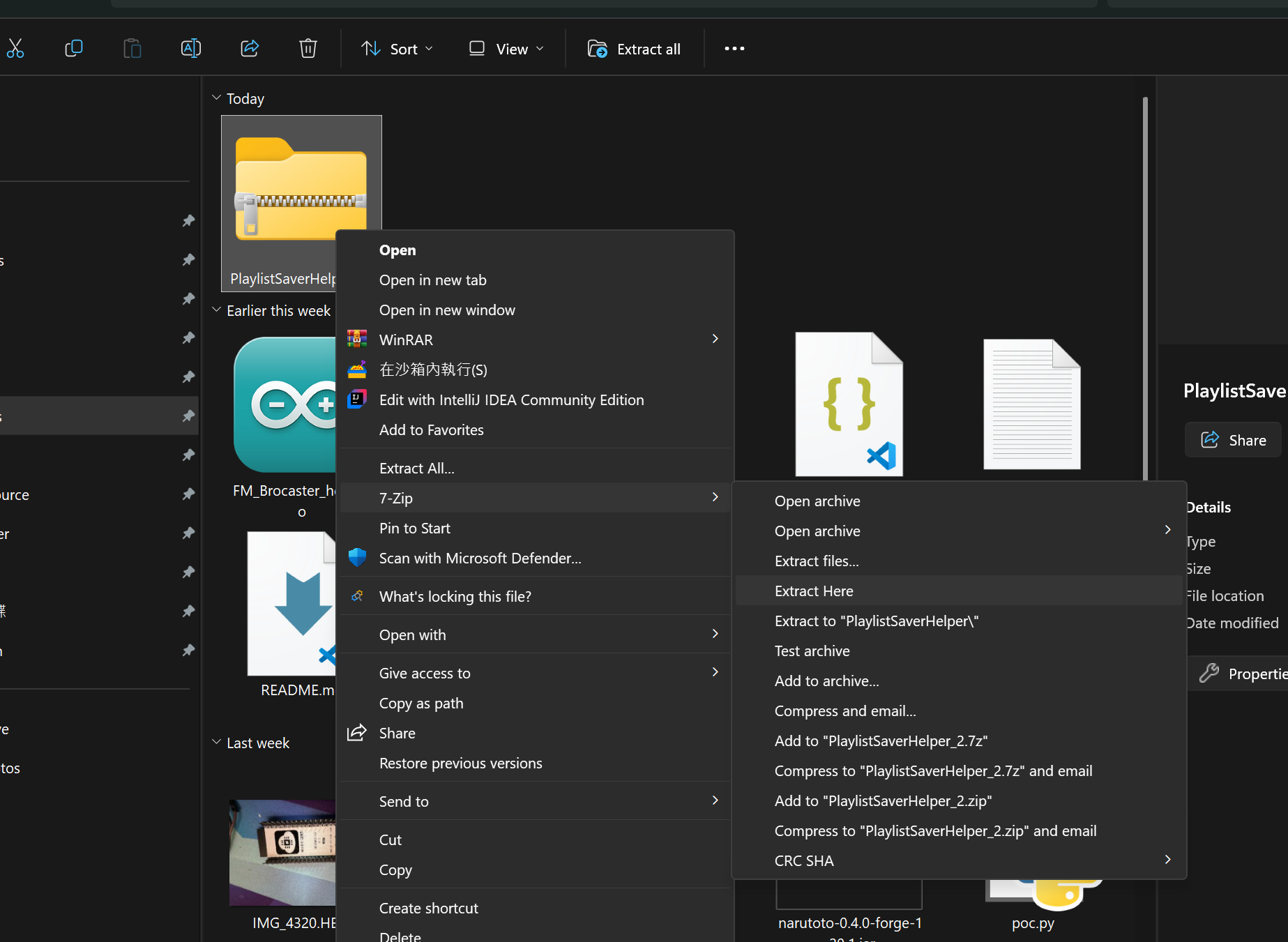Image resolution: width=1288 pixels, height=942 pixels.
Task: Click the Share icon in context menu
Action: click(357, 733)
